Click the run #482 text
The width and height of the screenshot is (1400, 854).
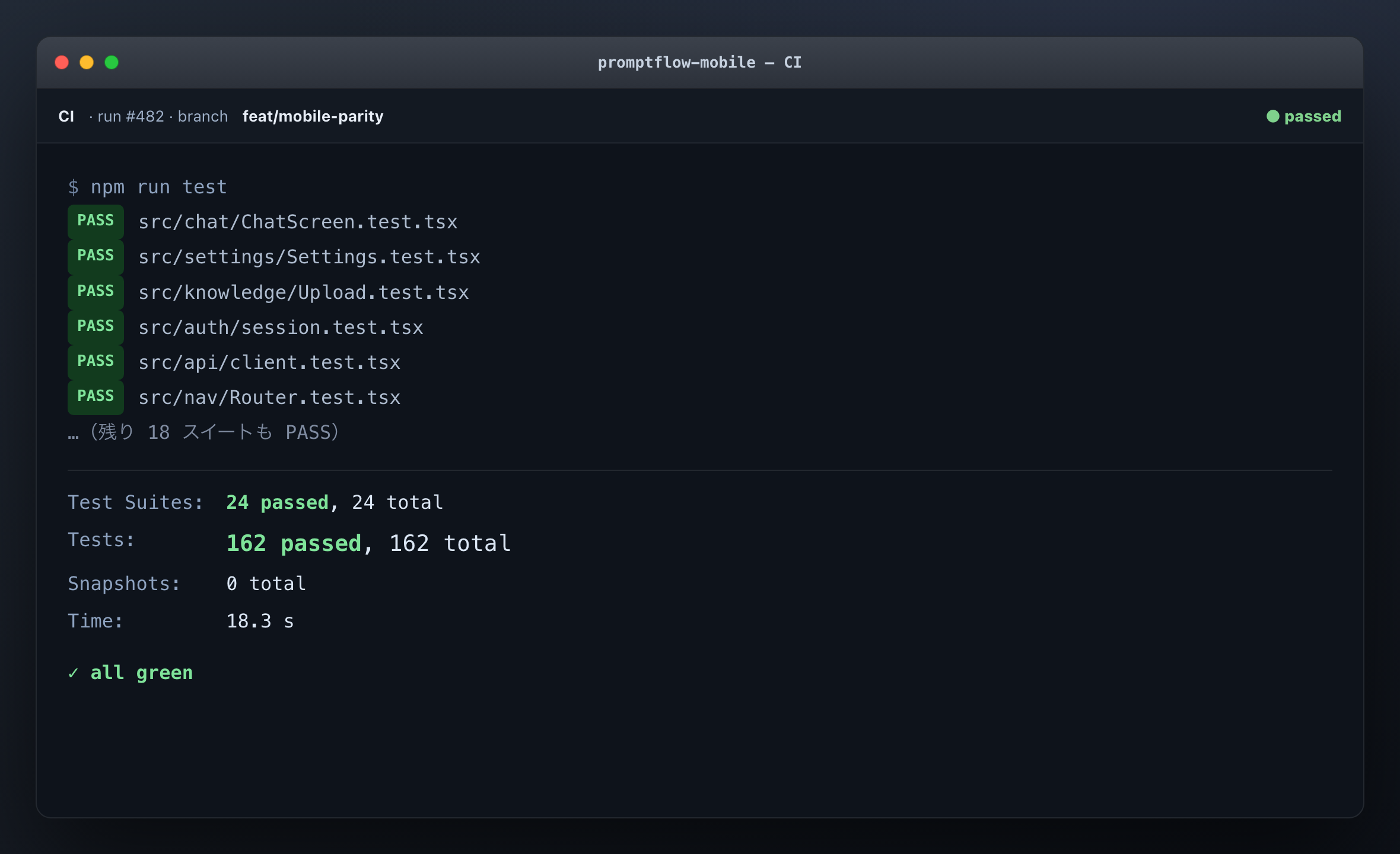(131, 116)
